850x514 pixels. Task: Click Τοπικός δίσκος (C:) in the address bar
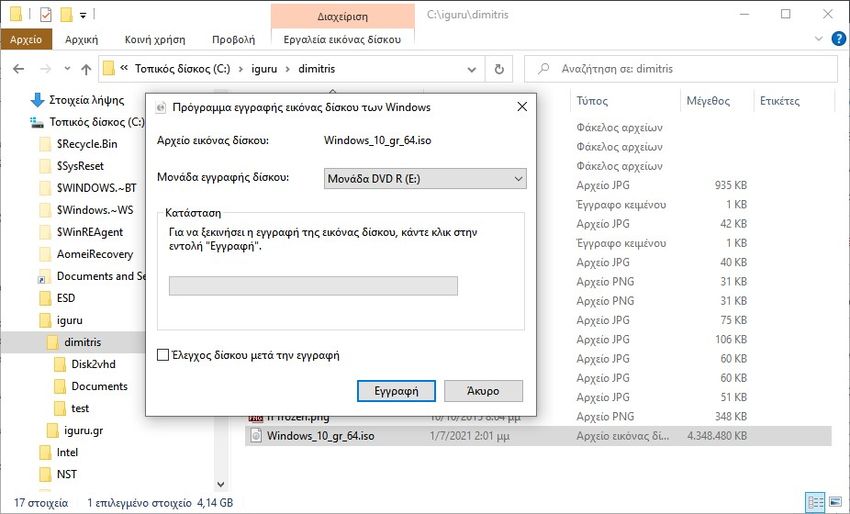pyautogui.click(x=183, y=69)
